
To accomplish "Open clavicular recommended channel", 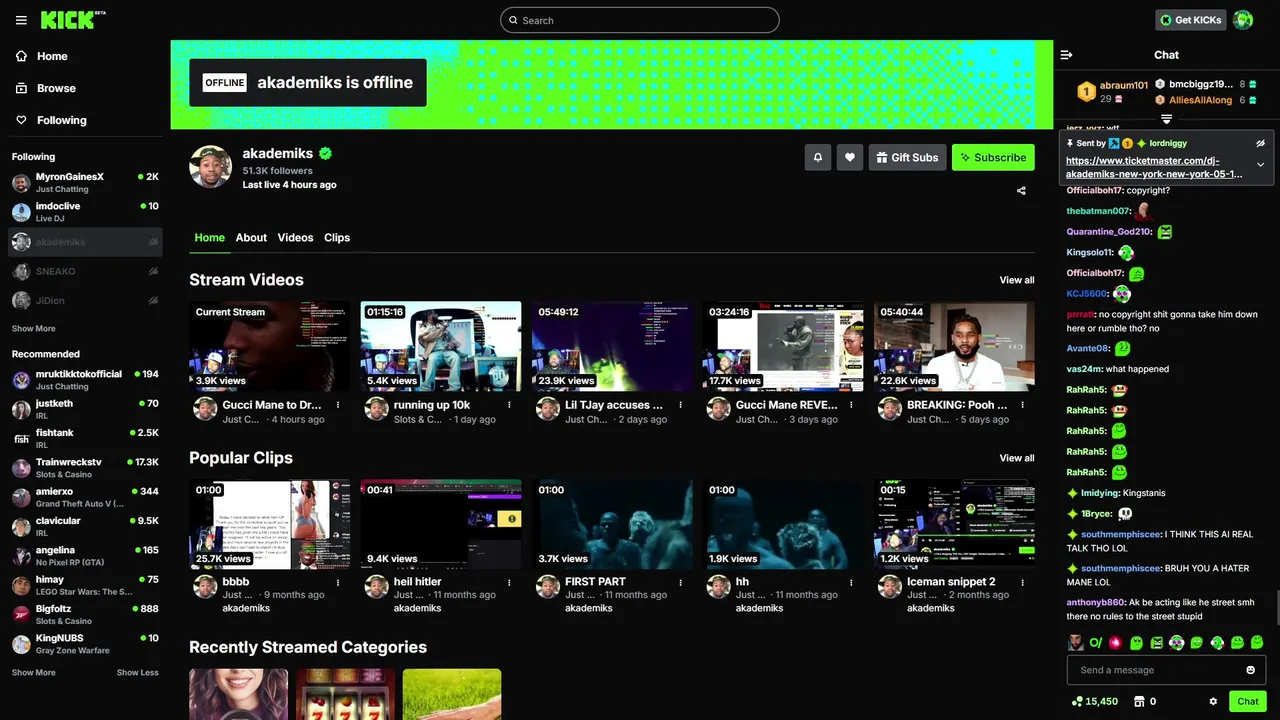I will coord(85,526).
